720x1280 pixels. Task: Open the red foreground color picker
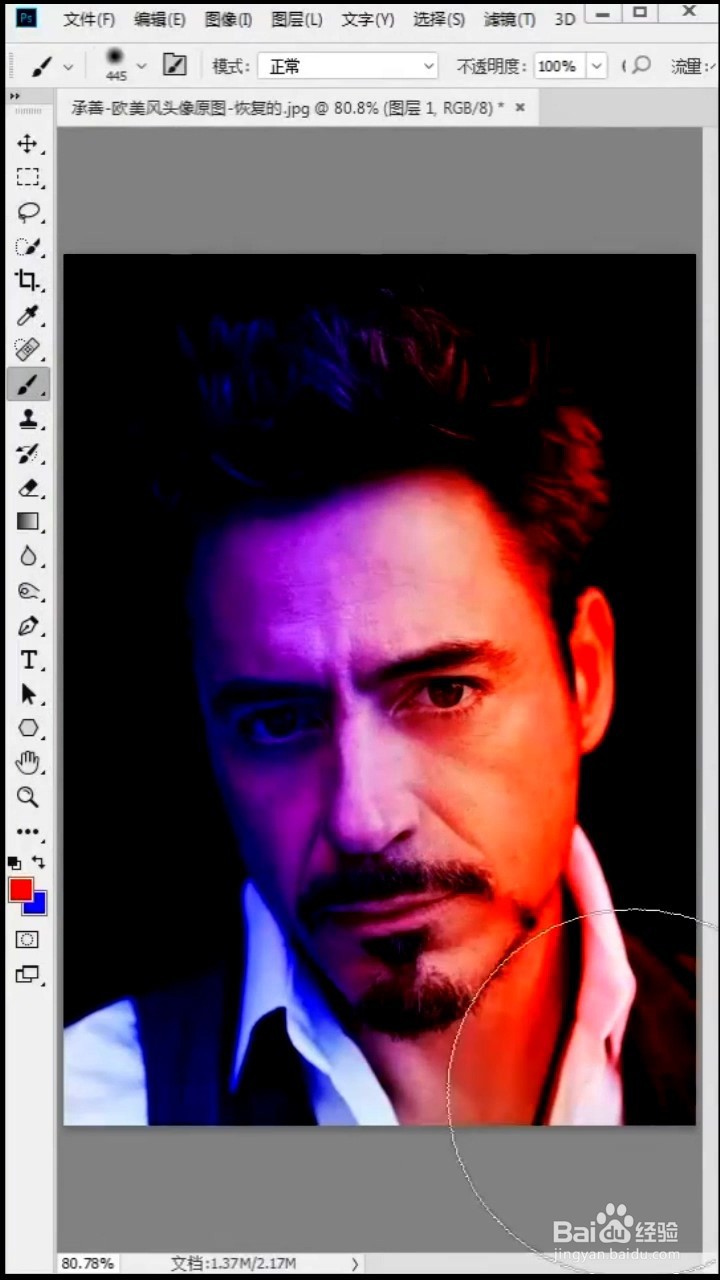pos(20,889)
